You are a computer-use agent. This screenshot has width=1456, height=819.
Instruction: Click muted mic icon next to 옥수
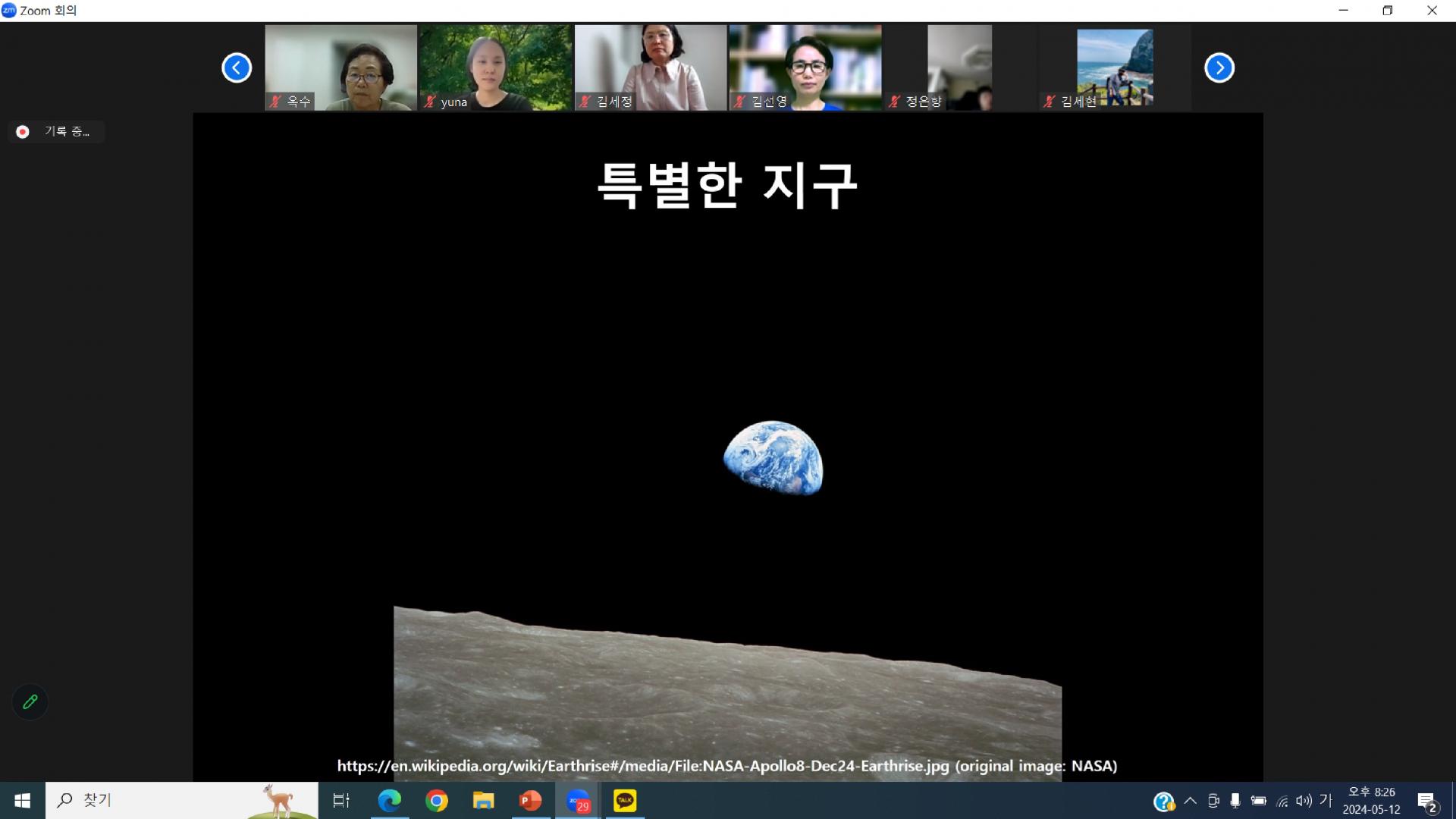point(276,102)
